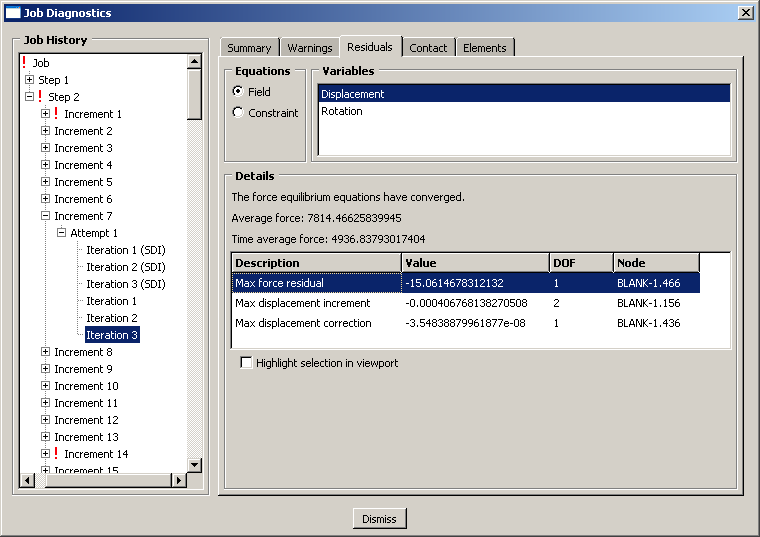Click the warning icon beside Increment 1

(x=56, y=114)
